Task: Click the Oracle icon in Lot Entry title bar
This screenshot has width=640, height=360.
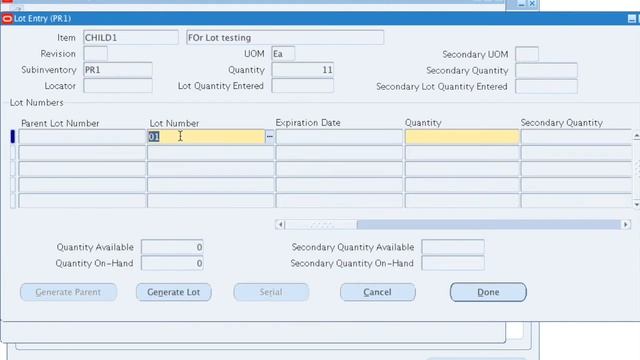Action: (7, 19)
